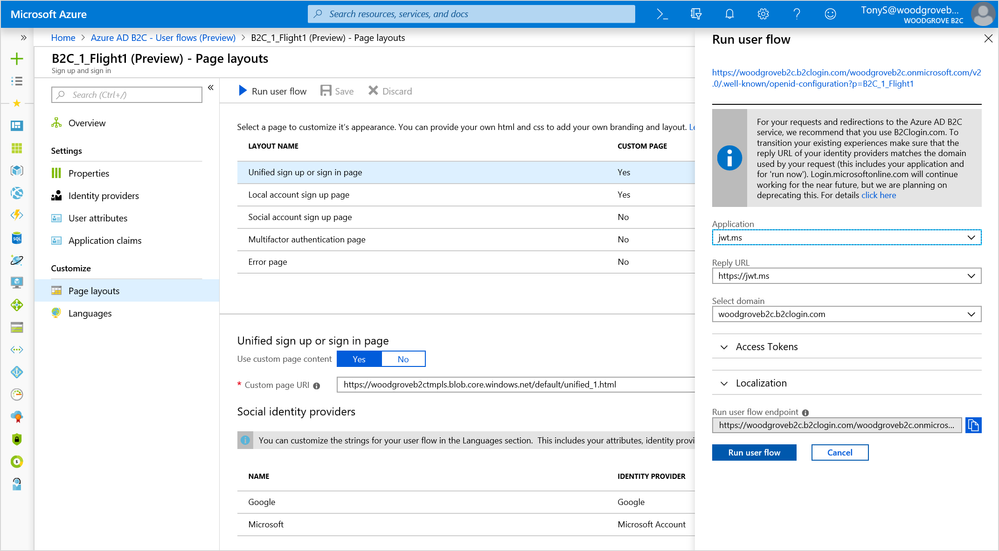
Task: Open the Resource groups cube icon
Action: (x=17, y=170)
